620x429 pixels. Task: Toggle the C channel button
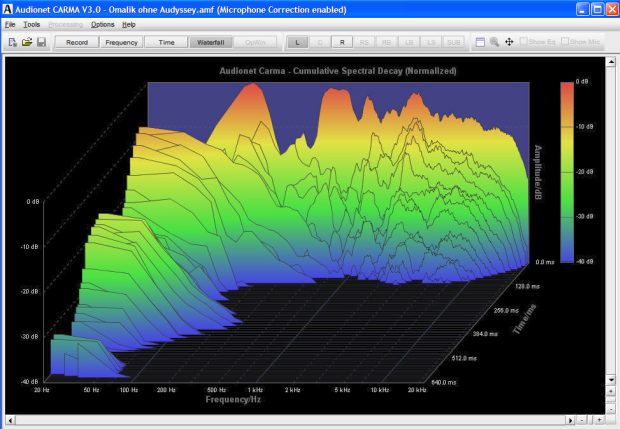click(x=320, y=42)
